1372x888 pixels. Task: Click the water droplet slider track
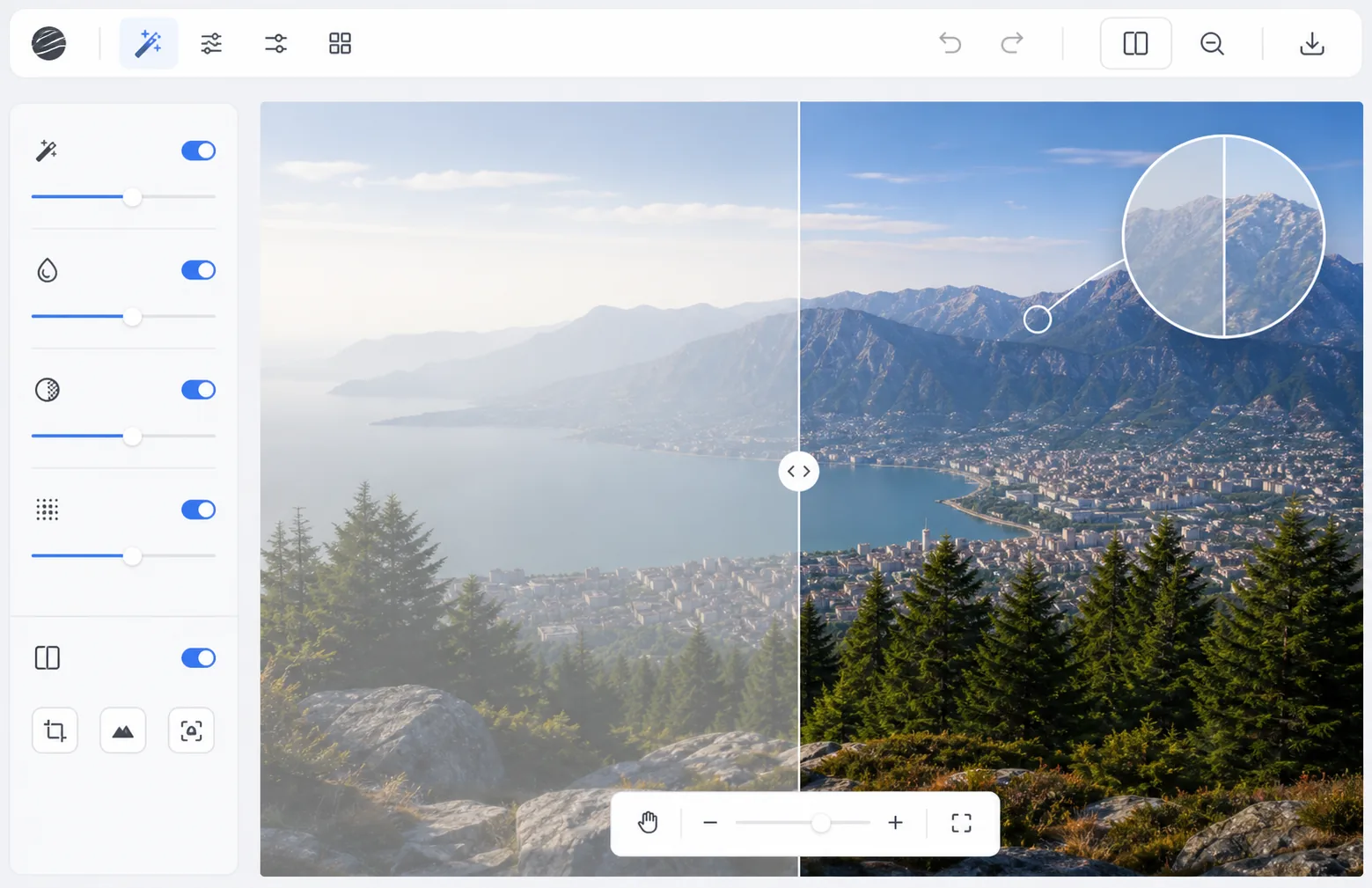(x=123, y=317)
